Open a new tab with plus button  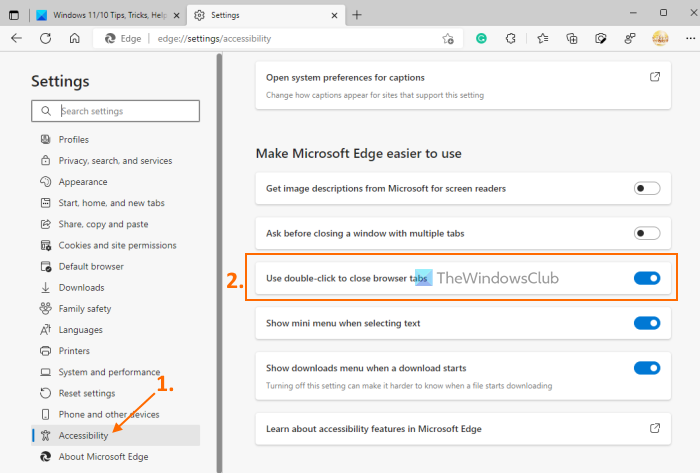(x=356, y=15)
